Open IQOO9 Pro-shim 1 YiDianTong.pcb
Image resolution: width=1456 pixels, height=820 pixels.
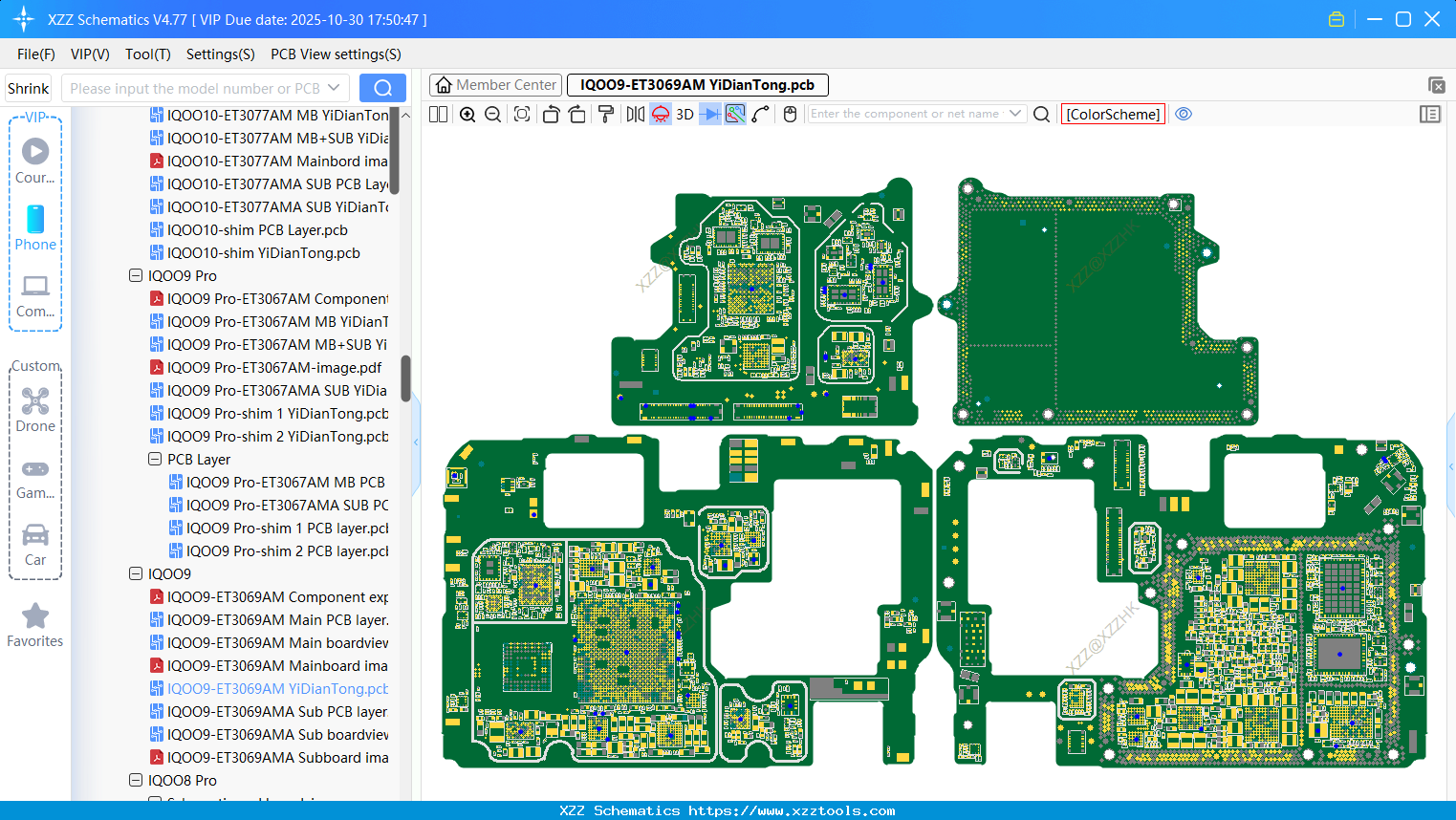pyautogui.click(x=269, y=413)
